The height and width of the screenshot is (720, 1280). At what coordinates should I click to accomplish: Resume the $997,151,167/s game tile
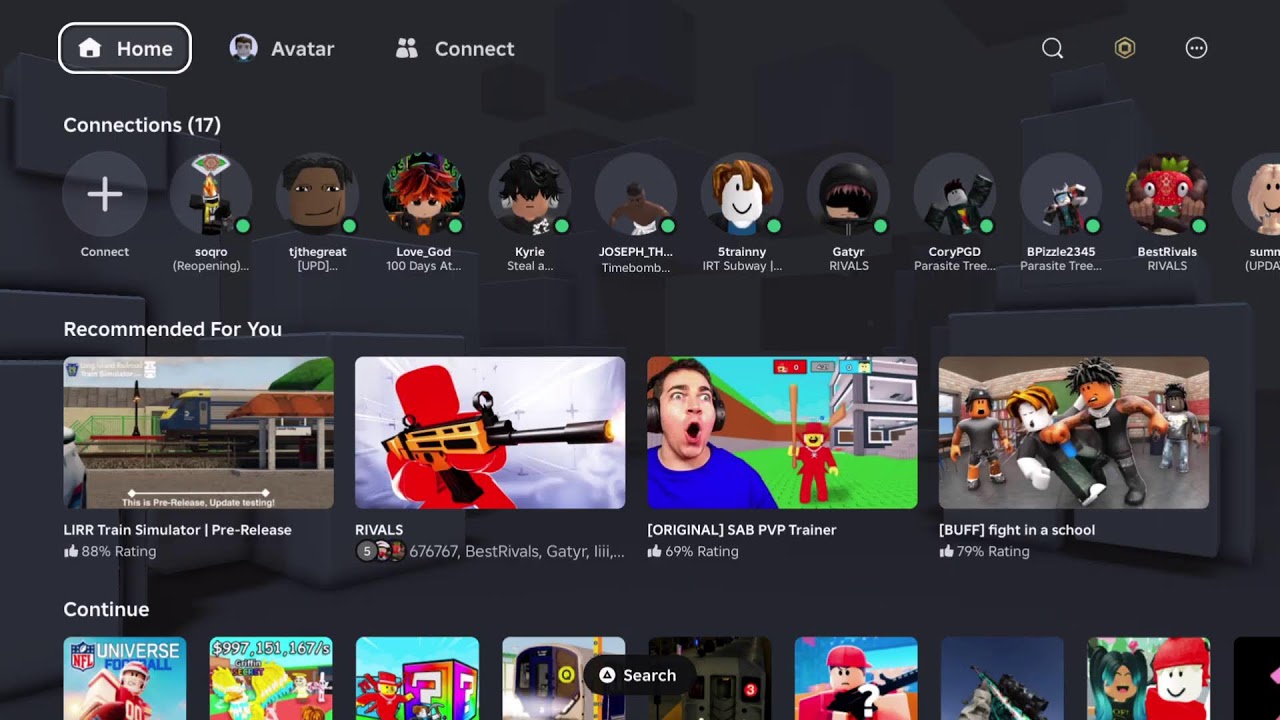click(x=271, y=678)
